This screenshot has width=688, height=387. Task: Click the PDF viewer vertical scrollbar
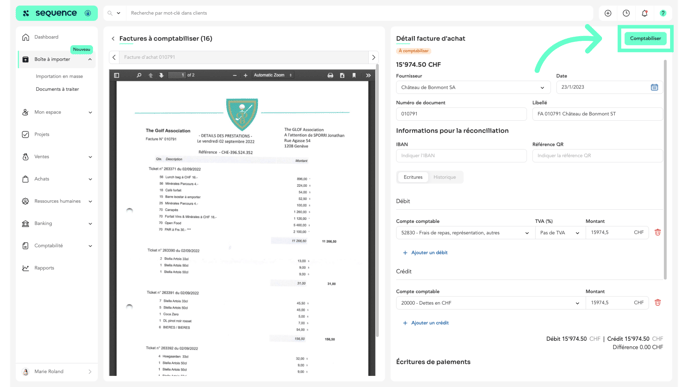tap(377, 200)
